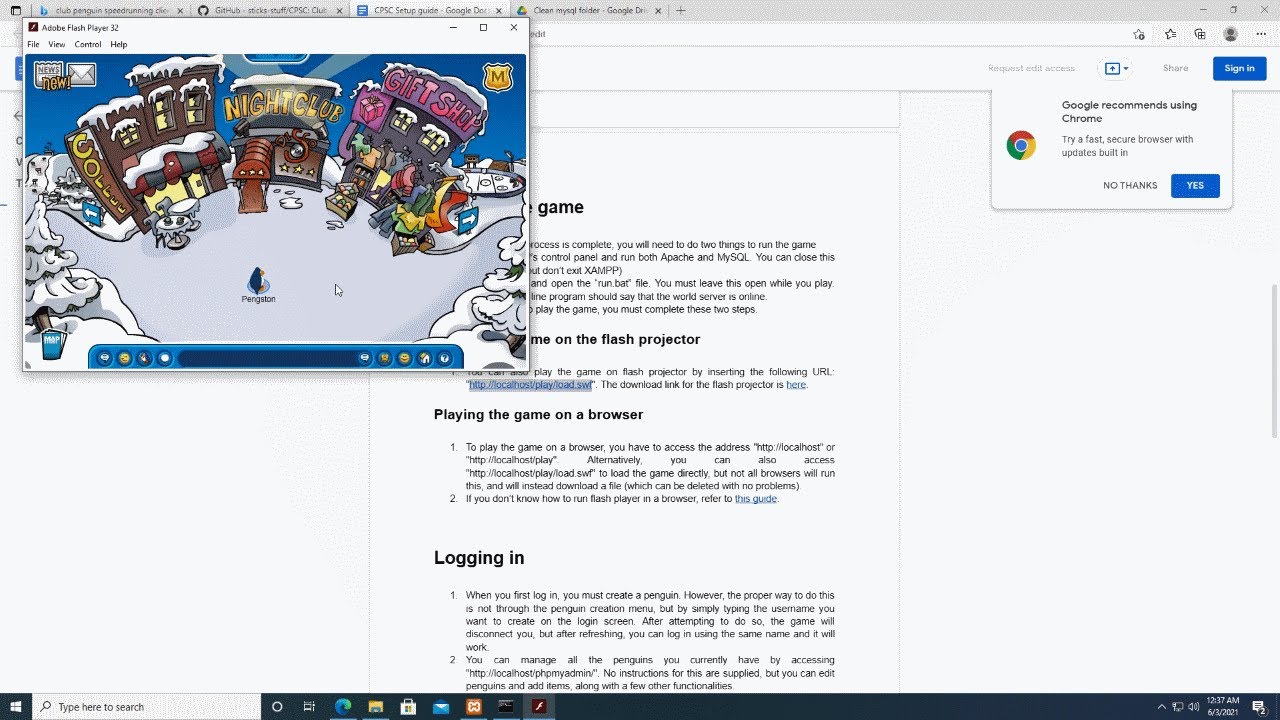Click the taskbar volume speaker icon

click(1194, 707)
